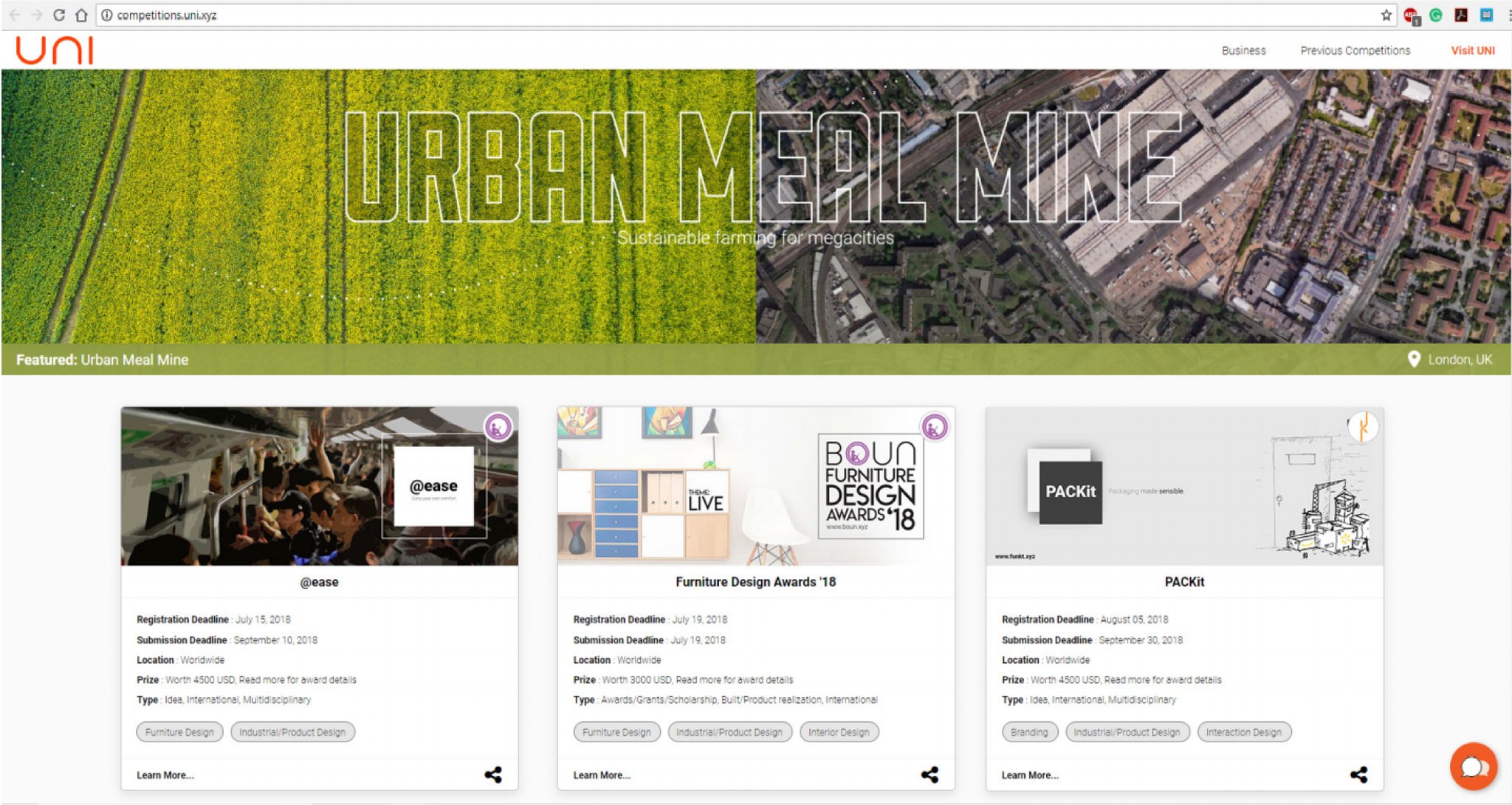Share the Furniture Design Awards '18 card

(929, 774)
